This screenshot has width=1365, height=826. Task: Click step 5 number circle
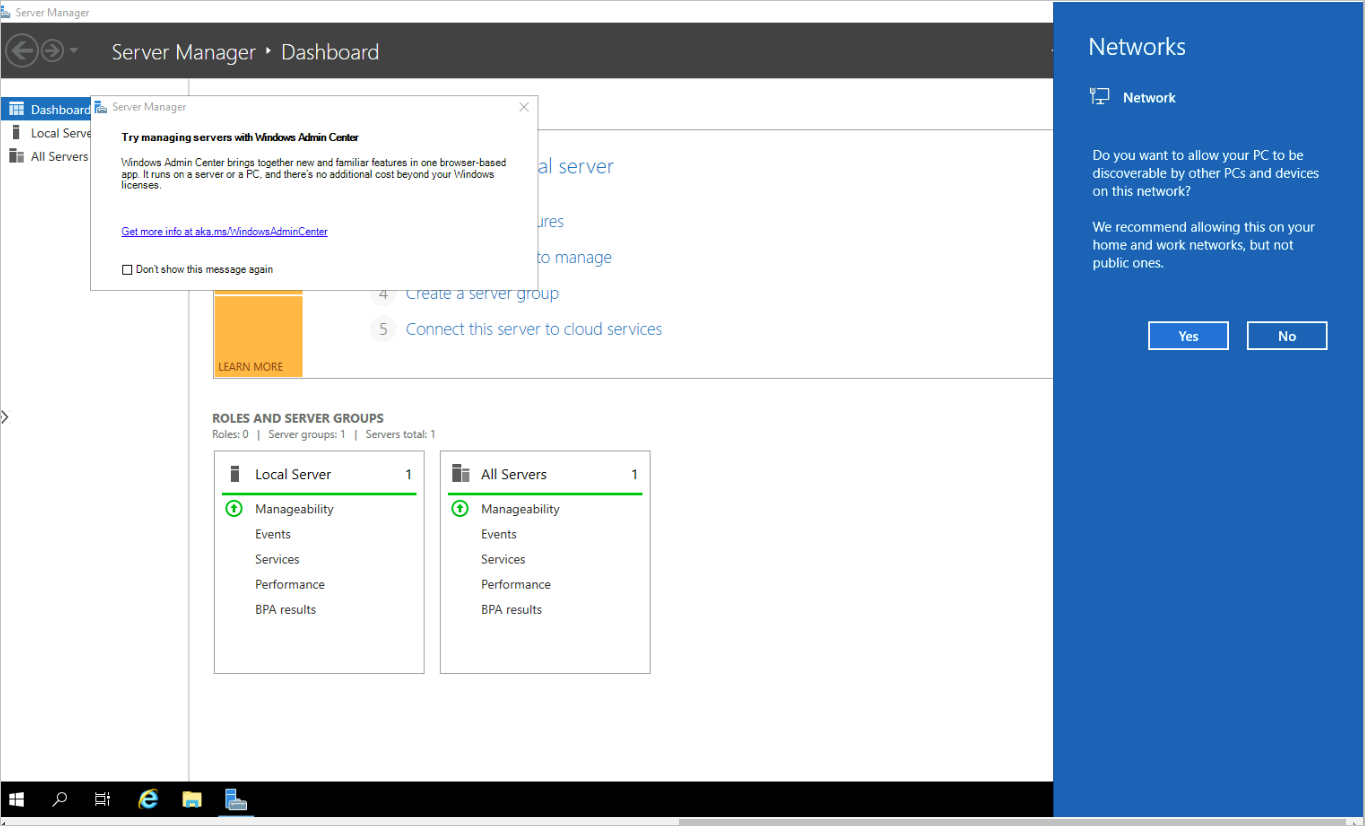pos(383,329)
